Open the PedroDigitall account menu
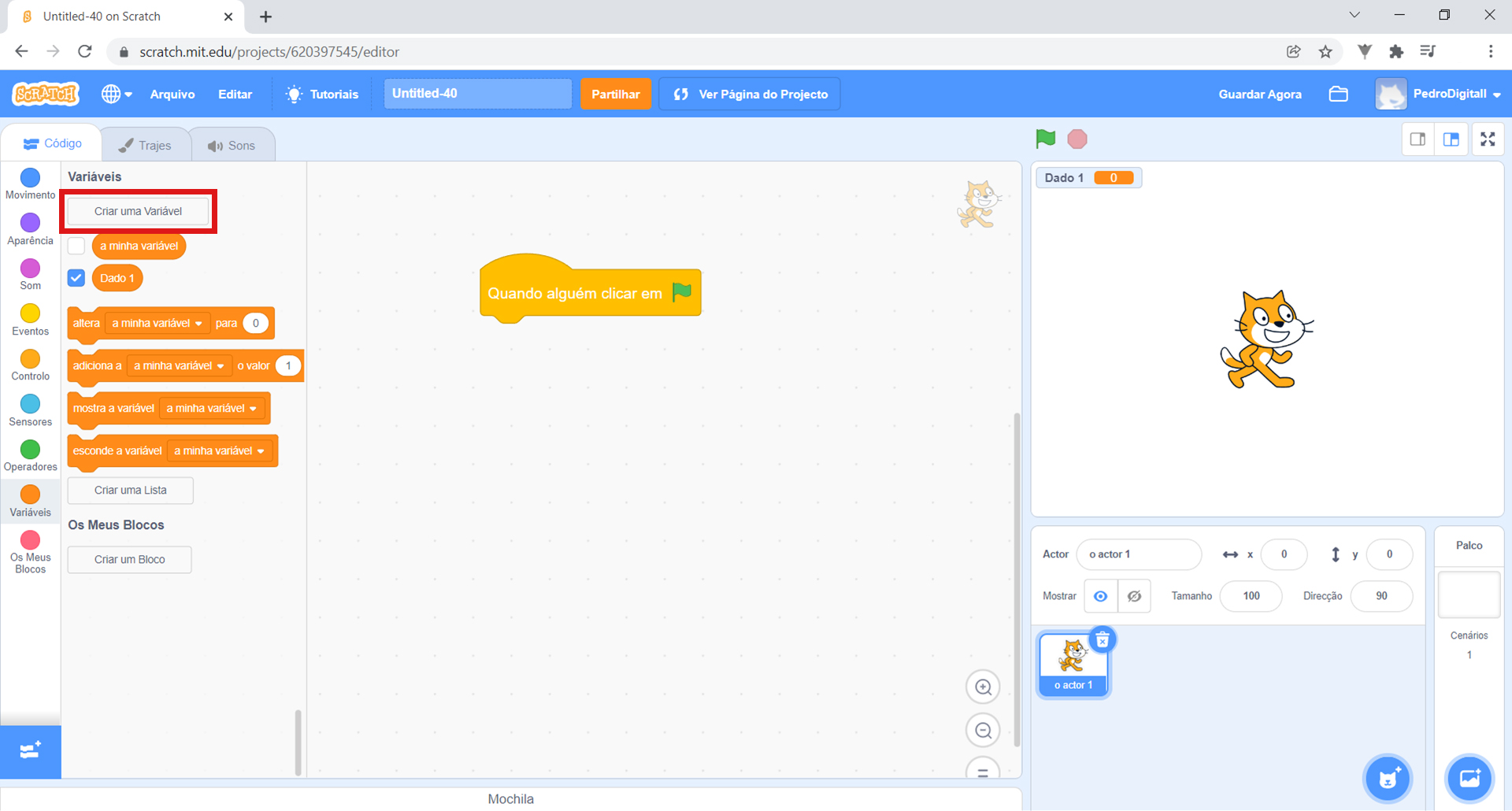Viewport: 1512px width, 811px height. click(x=1440, y=94)
